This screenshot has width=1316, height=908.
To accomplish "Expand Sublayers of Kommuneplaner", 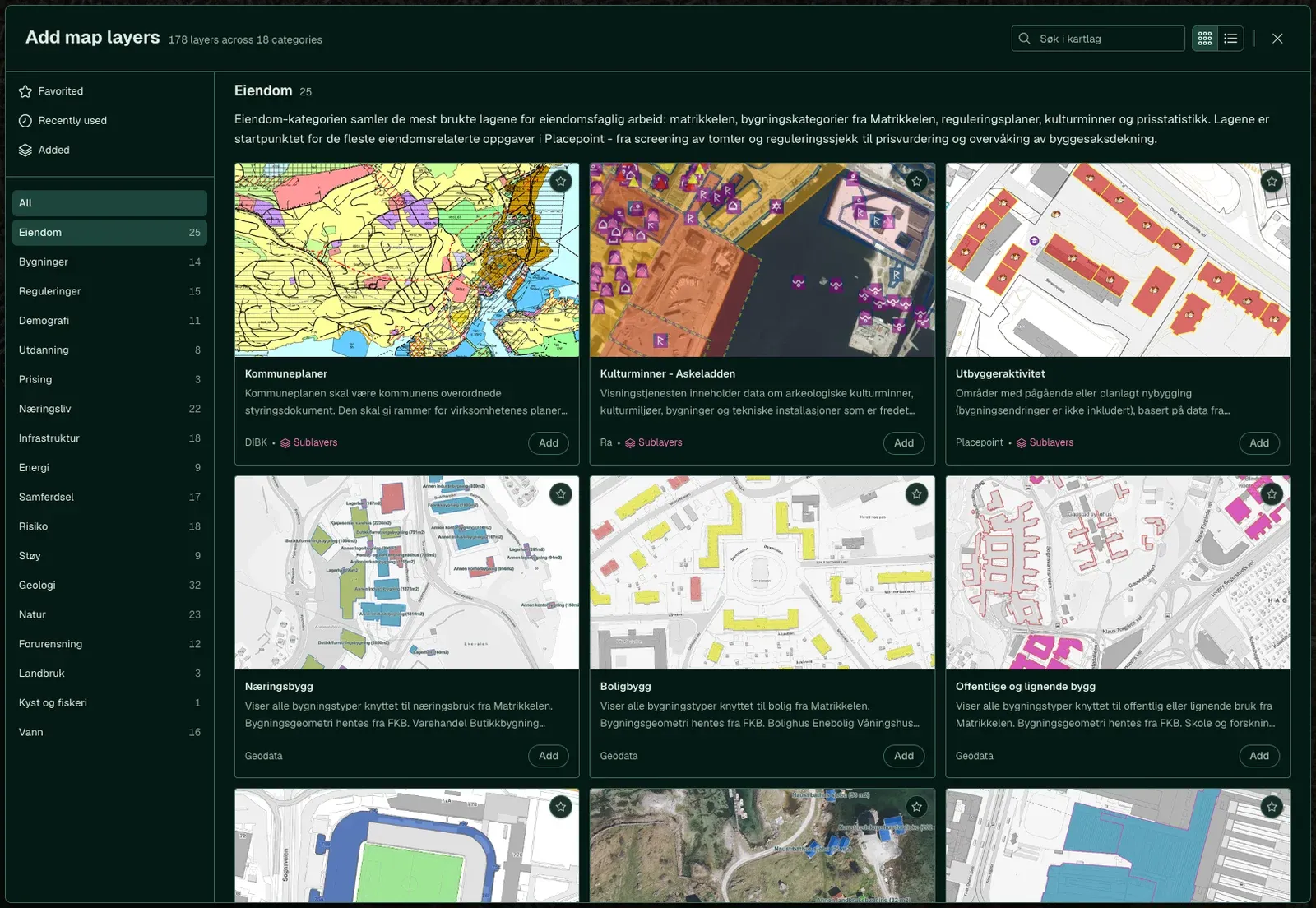I will click(x=308, y=442).
